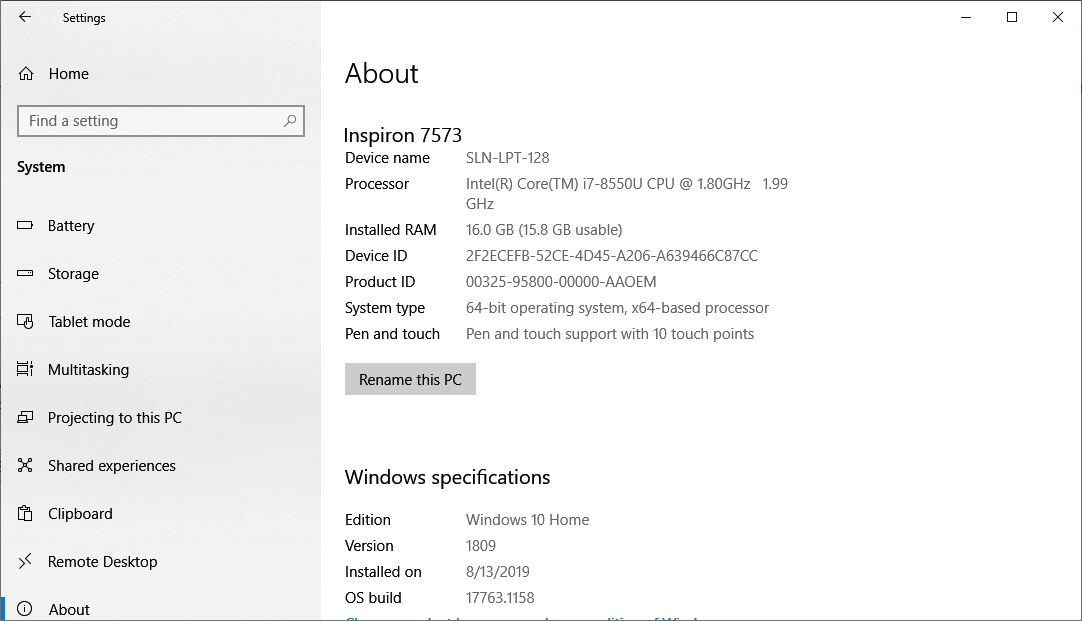This screenshot has width=1082, height=621.
Task: Click the Windows specifications heading
Action: [447, 477]
